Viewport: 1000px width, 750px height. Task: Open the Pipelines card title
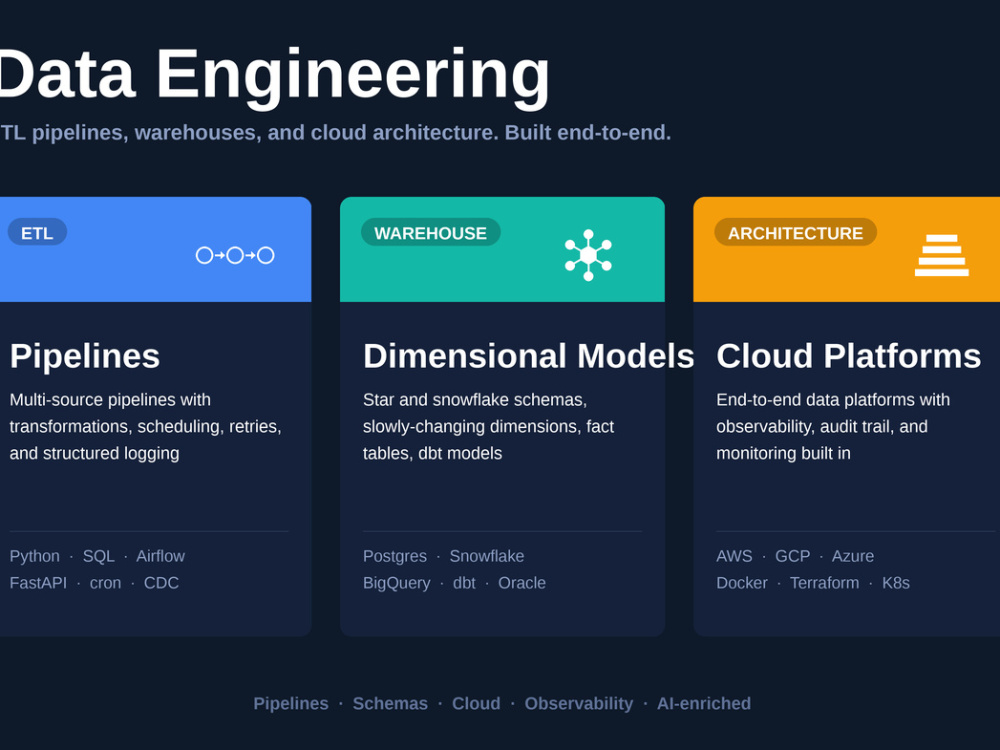tap(84, 356)
